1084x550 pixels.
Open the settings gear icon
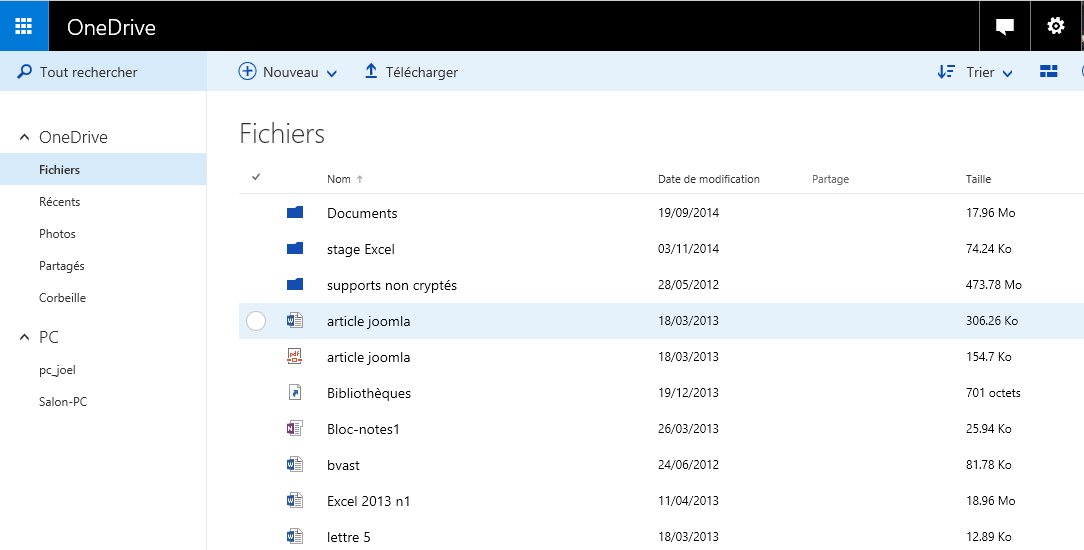[1056, 26]
